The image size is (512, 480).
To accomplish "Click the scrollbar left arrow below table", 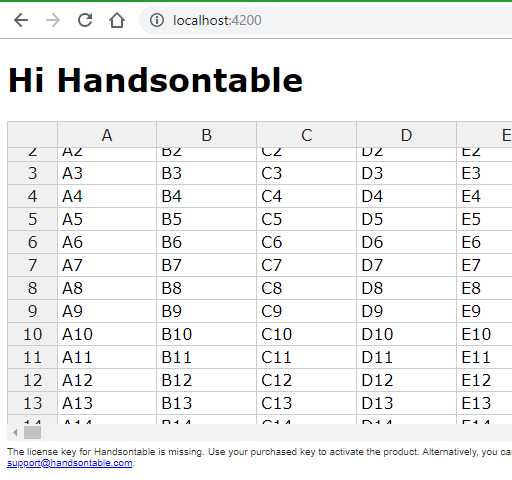I will (x=15, y=433).
